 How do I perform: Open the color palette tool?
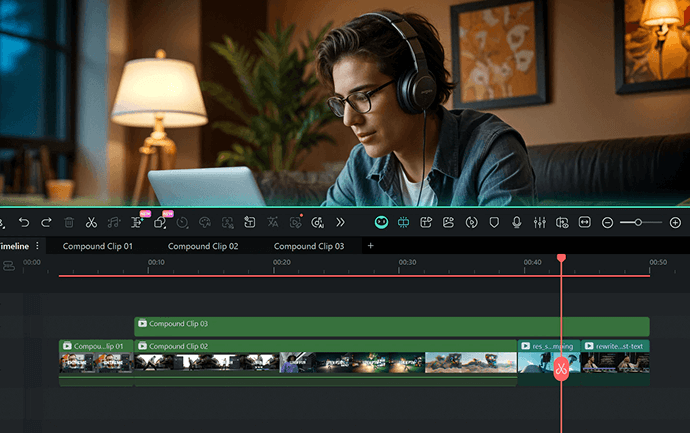coord(205,223)
